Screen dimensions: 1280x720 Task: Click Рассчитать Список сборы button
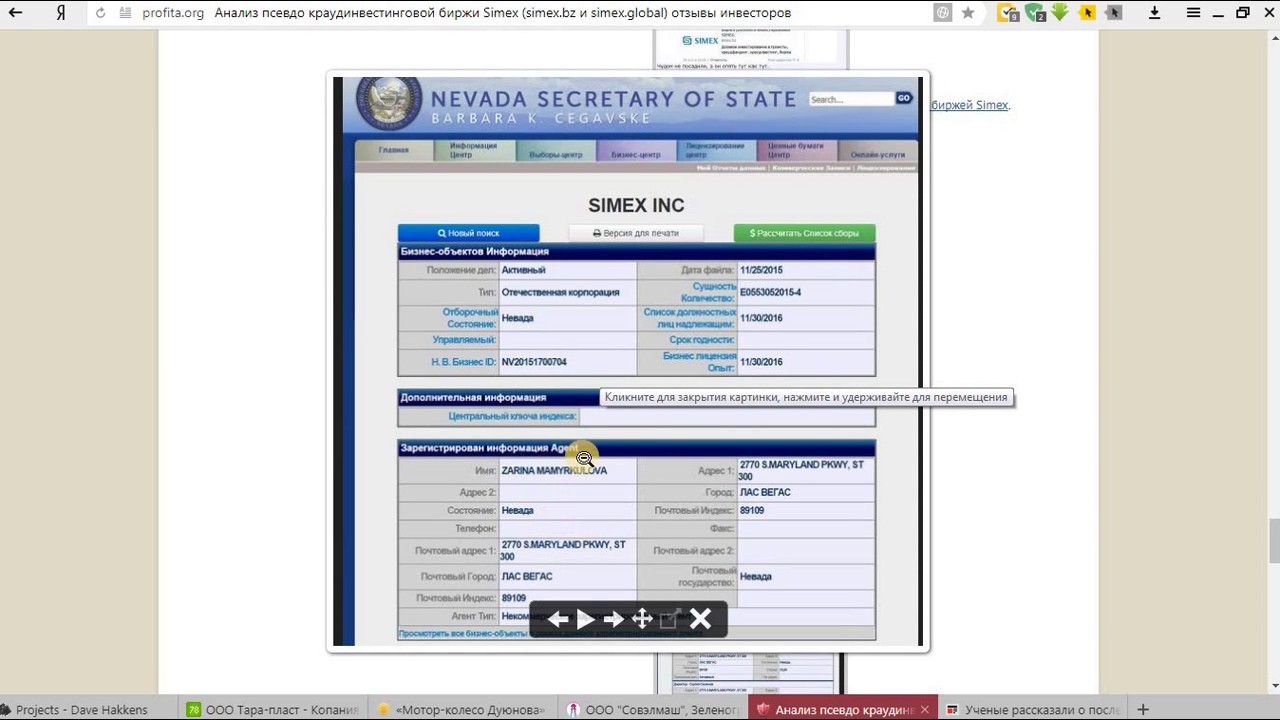[x=804, y=233]
